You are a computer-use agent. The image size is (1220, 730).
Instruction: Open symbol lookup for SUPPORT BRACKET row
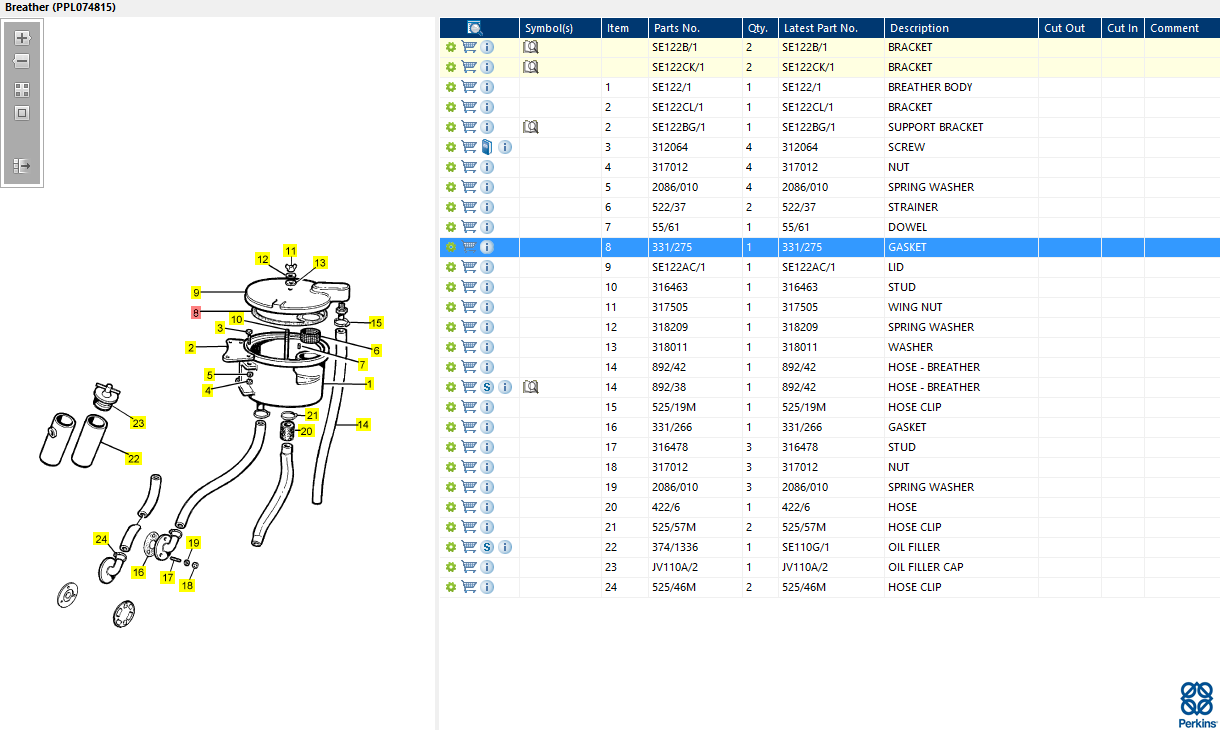[531, 127]
